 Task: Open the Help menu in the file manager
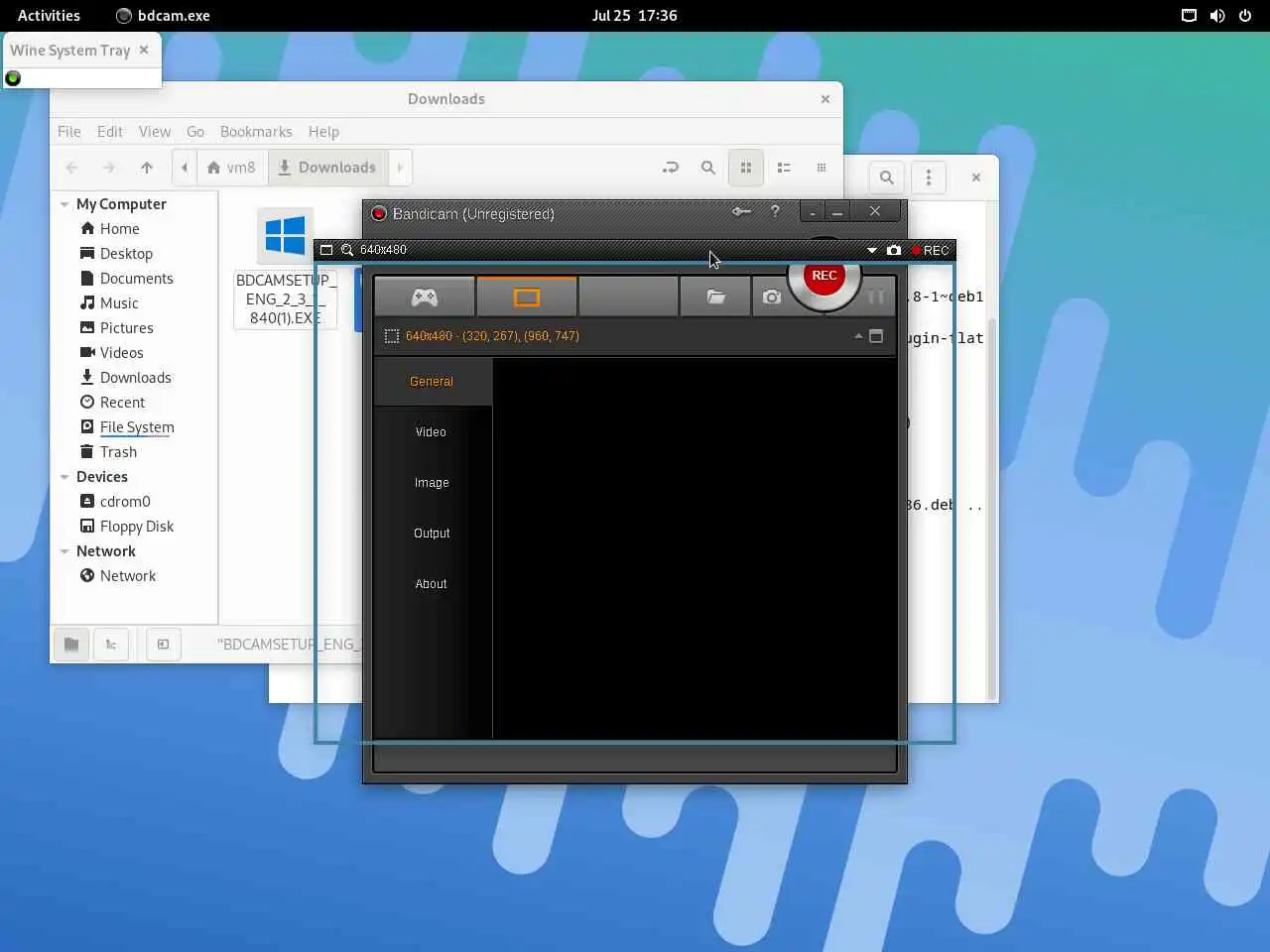[323, 132]
